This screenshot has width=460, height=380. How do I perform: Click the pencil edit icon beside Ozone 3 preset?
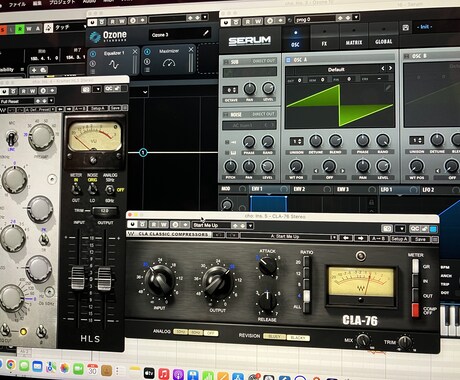click(206, 33)
